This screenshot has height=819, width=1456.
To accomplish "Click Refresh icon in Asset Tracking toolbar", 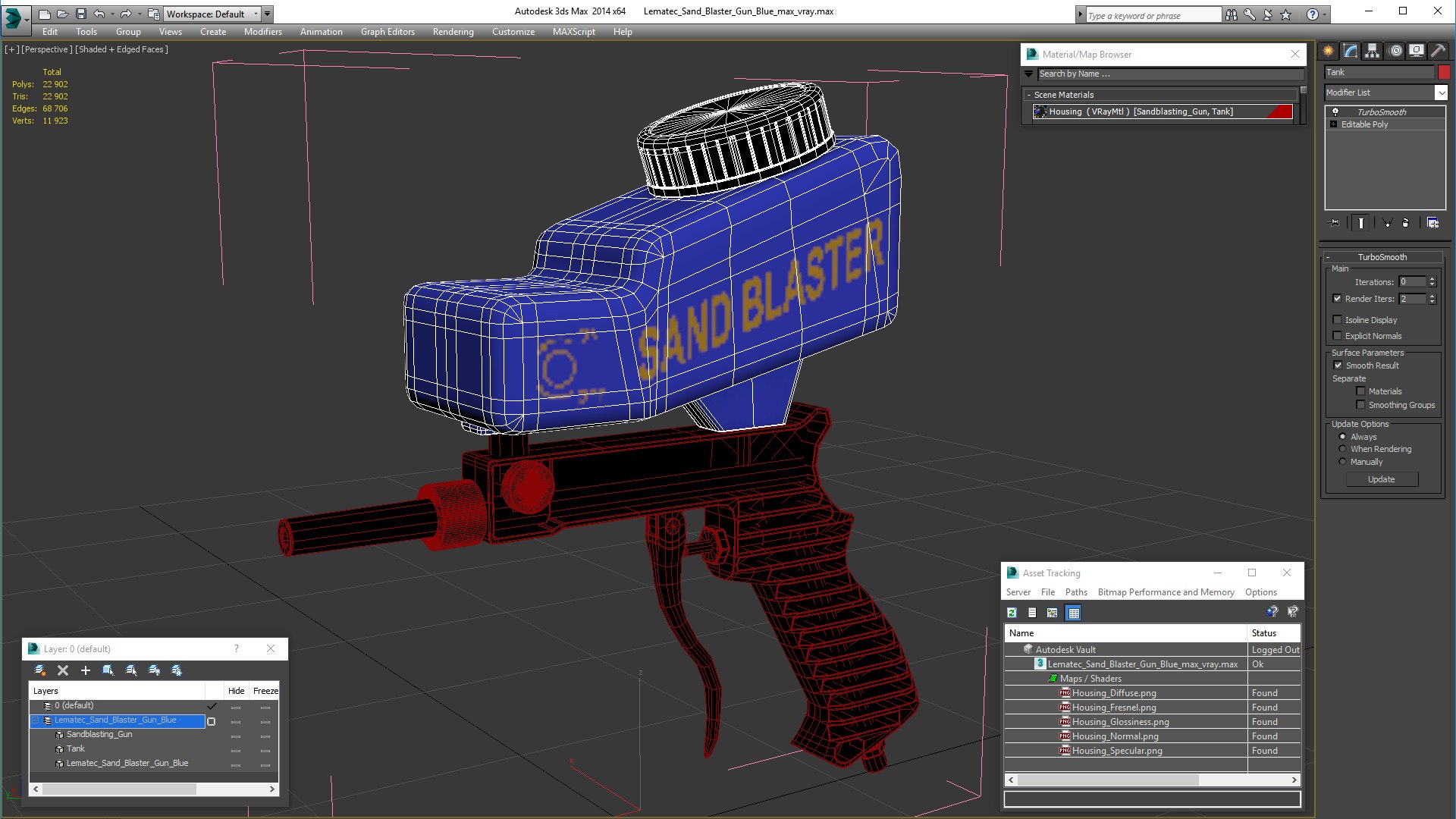I will click(x=1012, y=613).
